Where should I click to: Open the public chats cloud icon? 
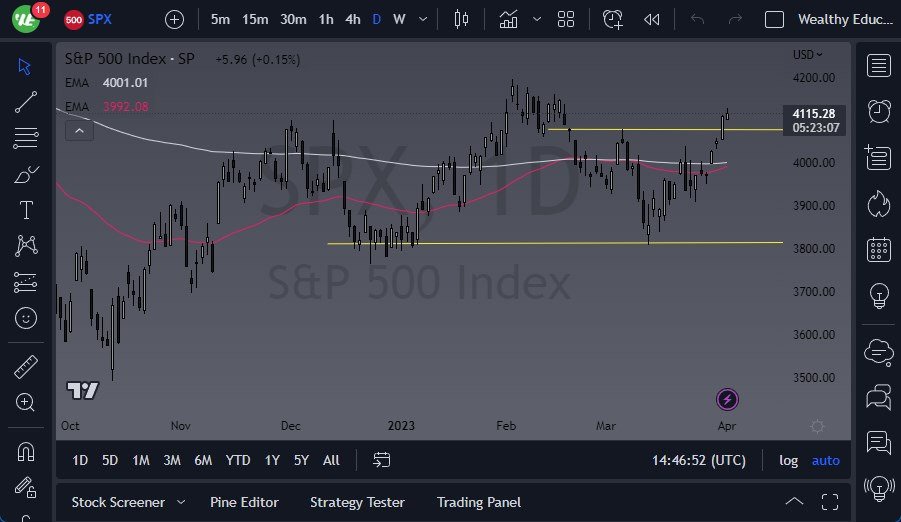(879, 351)
